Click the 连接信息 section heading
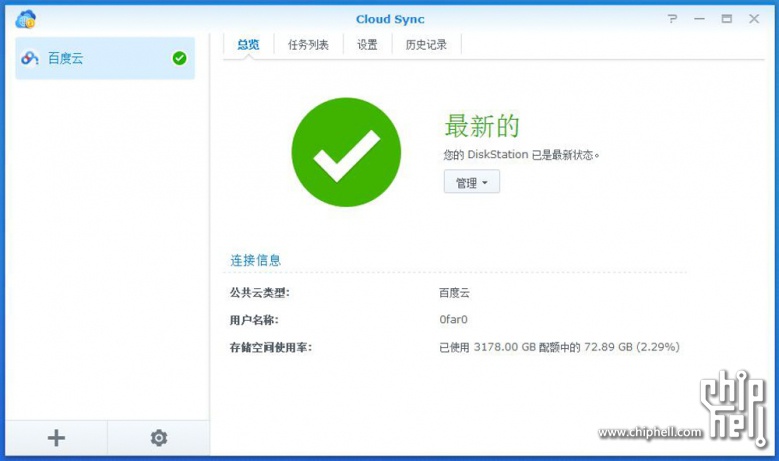 (x=255, y=260)
